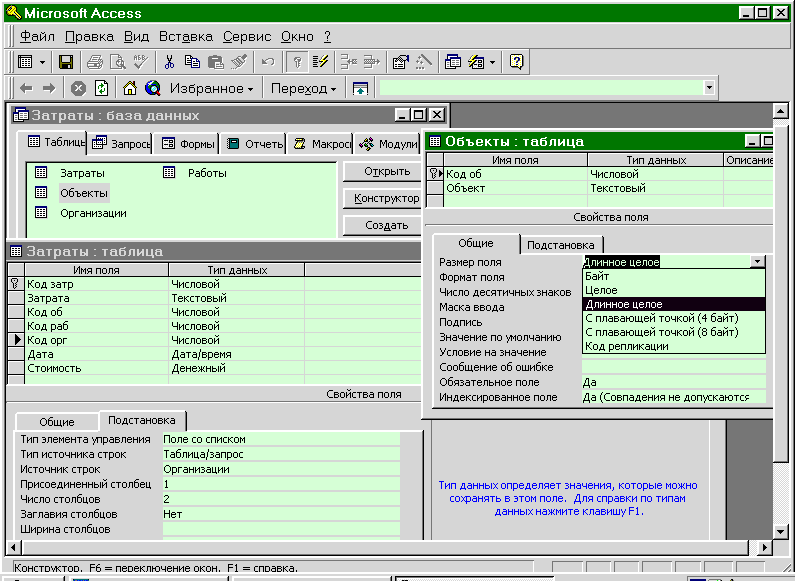Switch to the Запросы tab in database window

121,144
